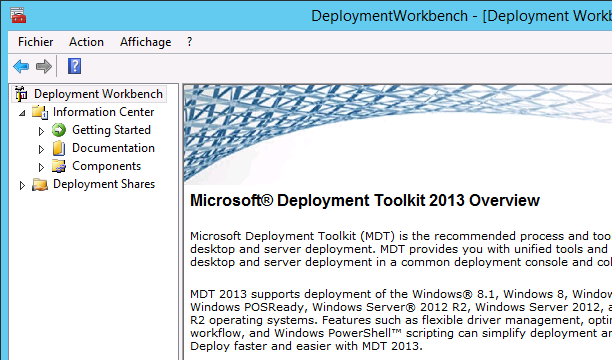Expand the Deployment Shares node

(22, 185)
